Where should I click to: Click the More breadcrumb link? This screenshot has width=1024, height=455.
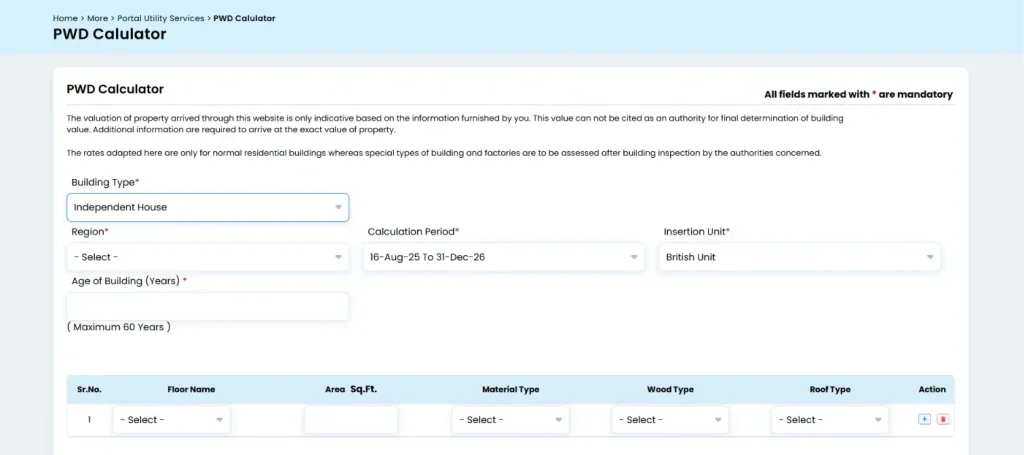pos(97,18)
